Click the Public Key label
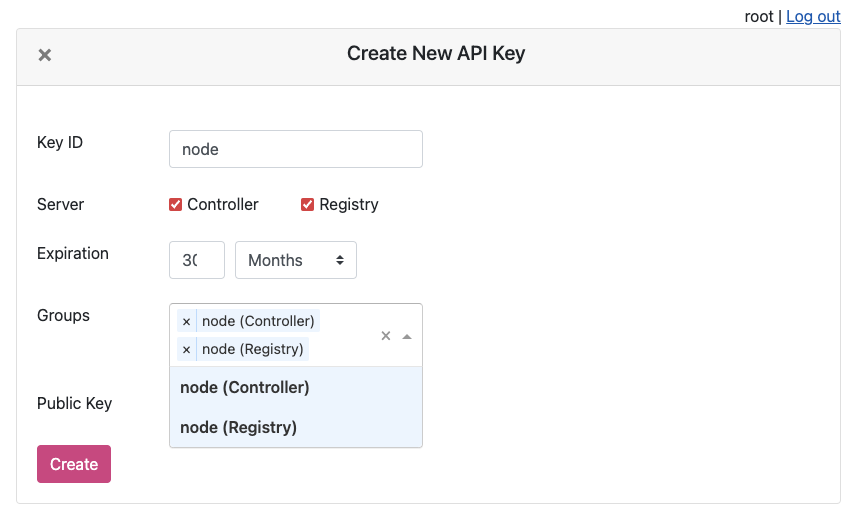Viewport: 848px width, 520px height. pos(74,403)
